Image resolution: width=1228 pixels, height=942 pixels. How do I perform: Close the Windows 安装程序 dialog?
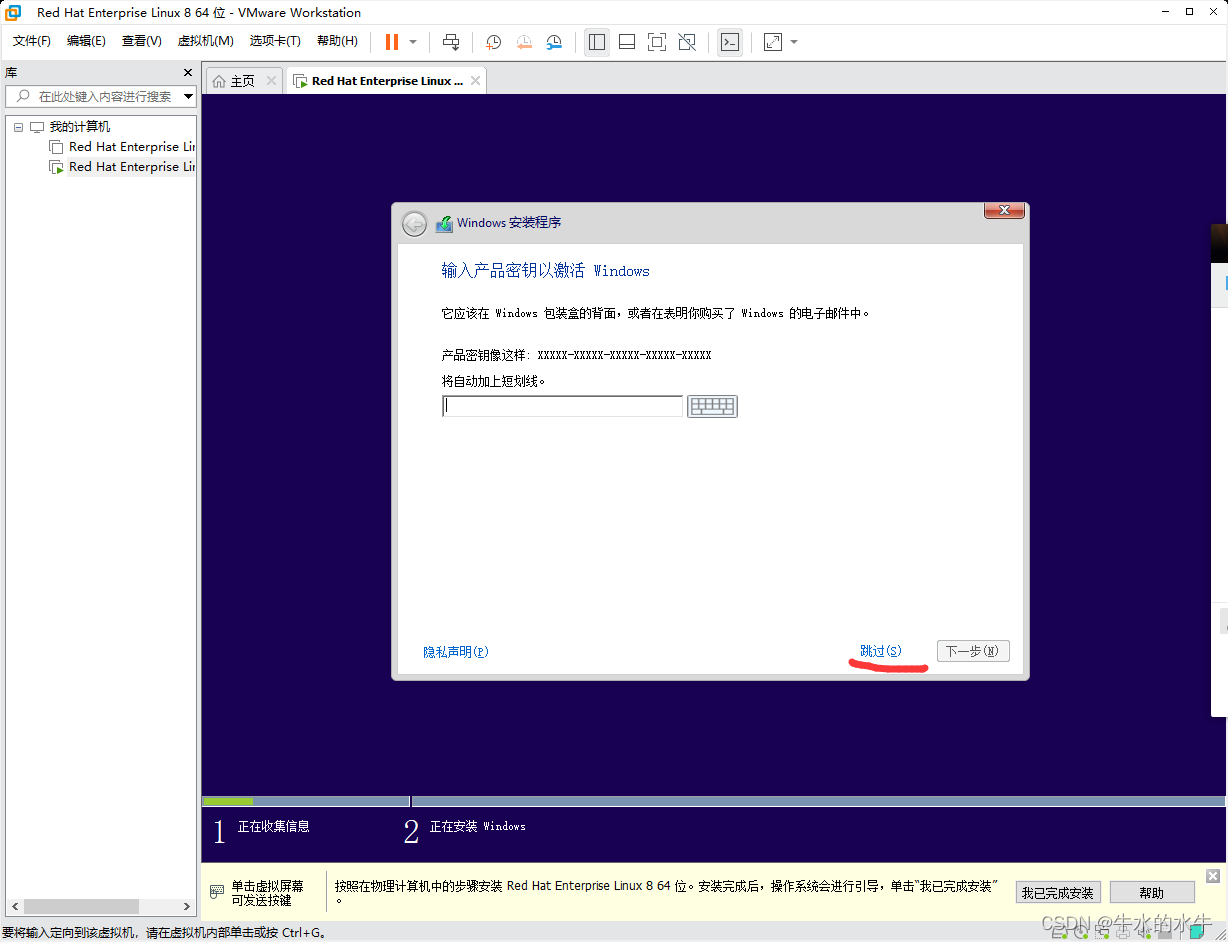point(1003,210)
